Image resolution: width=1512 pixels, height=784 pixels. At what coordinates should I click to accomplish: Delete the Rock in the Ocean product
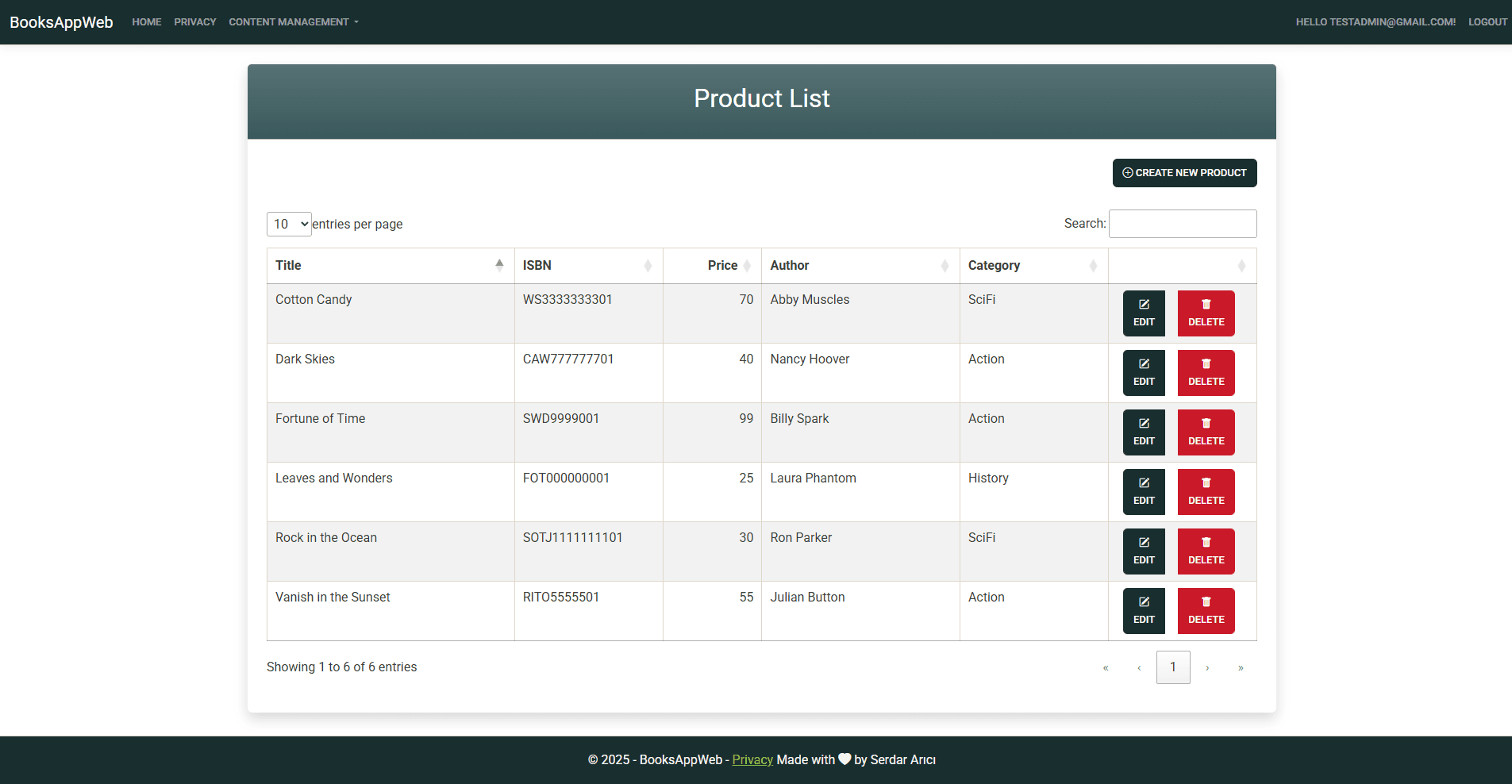1206,551
